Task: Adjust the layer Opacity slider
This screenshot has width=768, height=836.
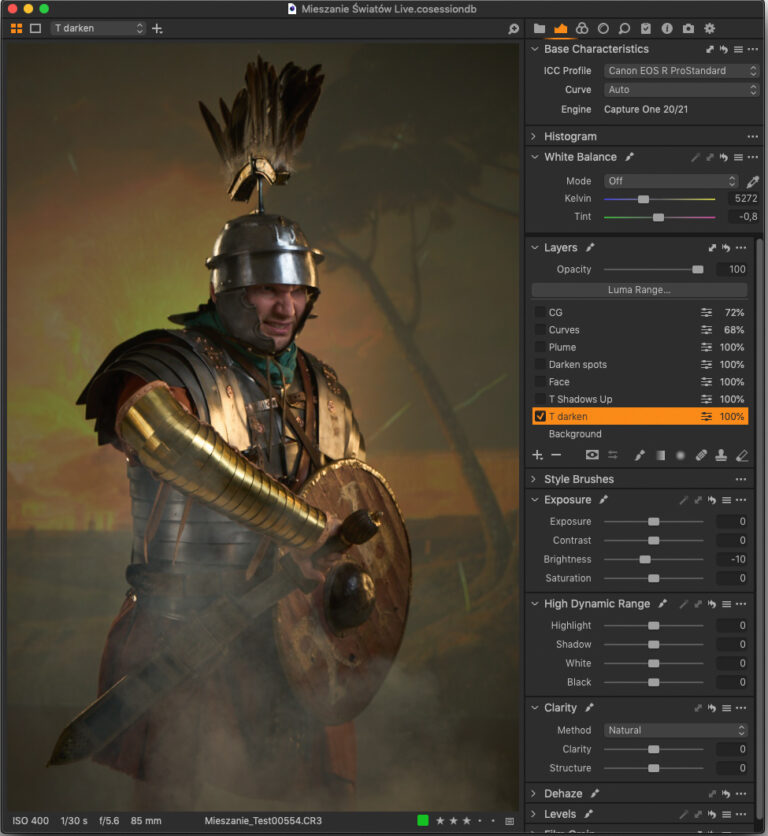Action: 698,269
